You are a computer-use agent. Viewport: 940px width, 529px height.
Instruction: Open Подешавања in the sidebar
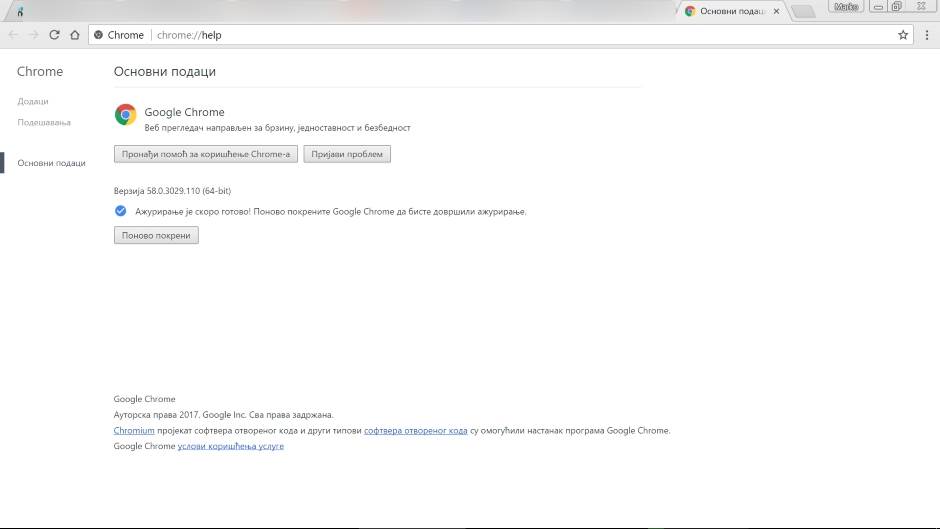point(44,122)
